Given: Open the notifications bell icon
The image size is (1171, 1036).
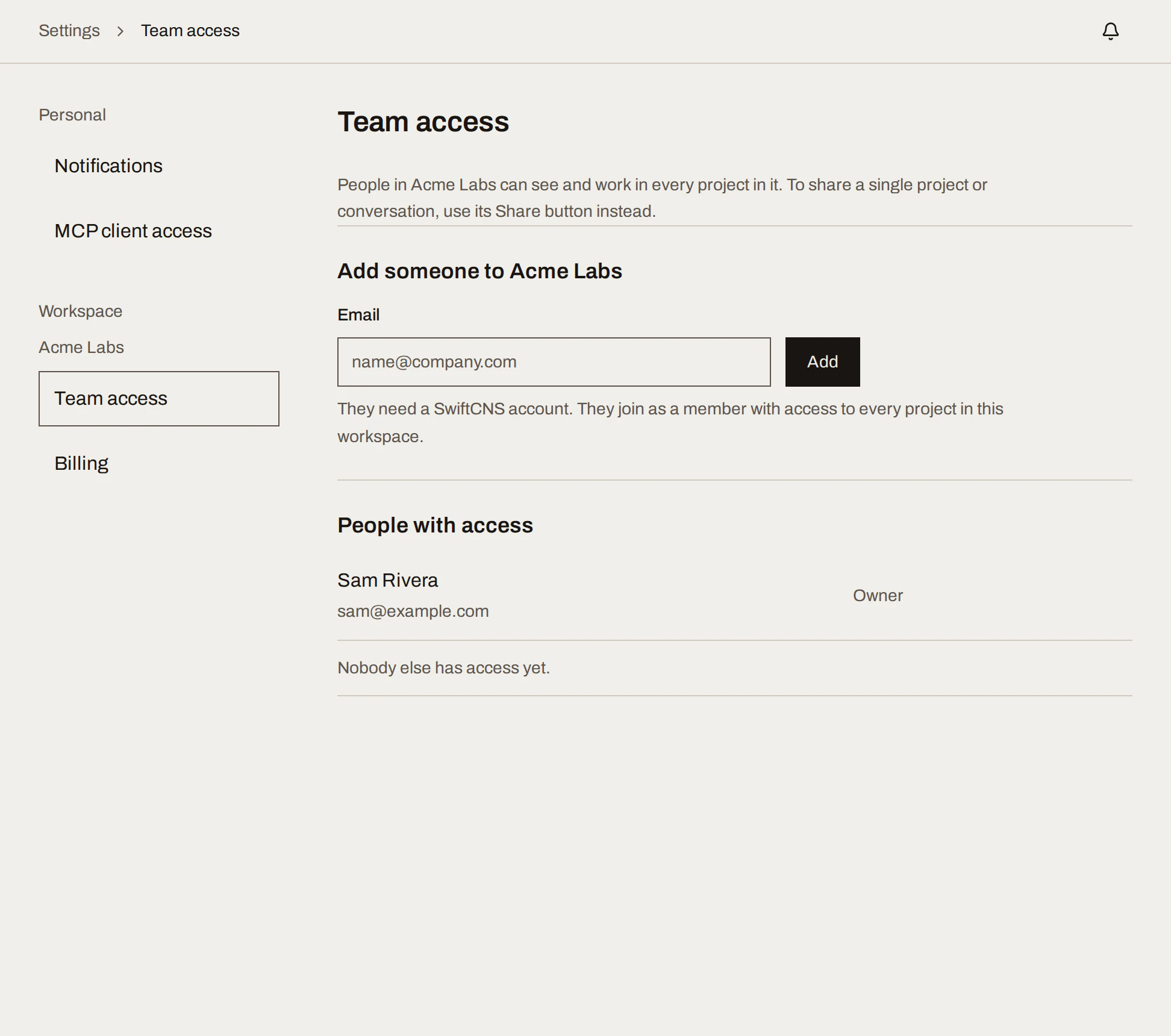Looking at the screenshot, I should (x=1110, y=31).
